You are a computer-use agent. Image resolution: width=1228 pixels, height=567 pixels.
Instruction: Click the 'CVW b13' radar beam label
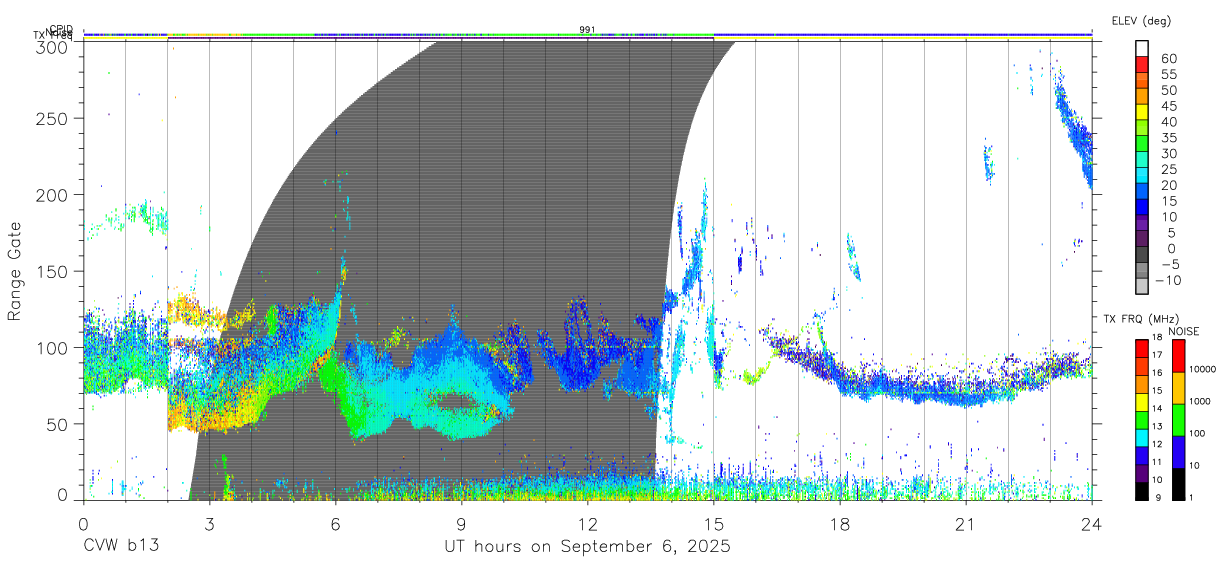tap(121, 546)
